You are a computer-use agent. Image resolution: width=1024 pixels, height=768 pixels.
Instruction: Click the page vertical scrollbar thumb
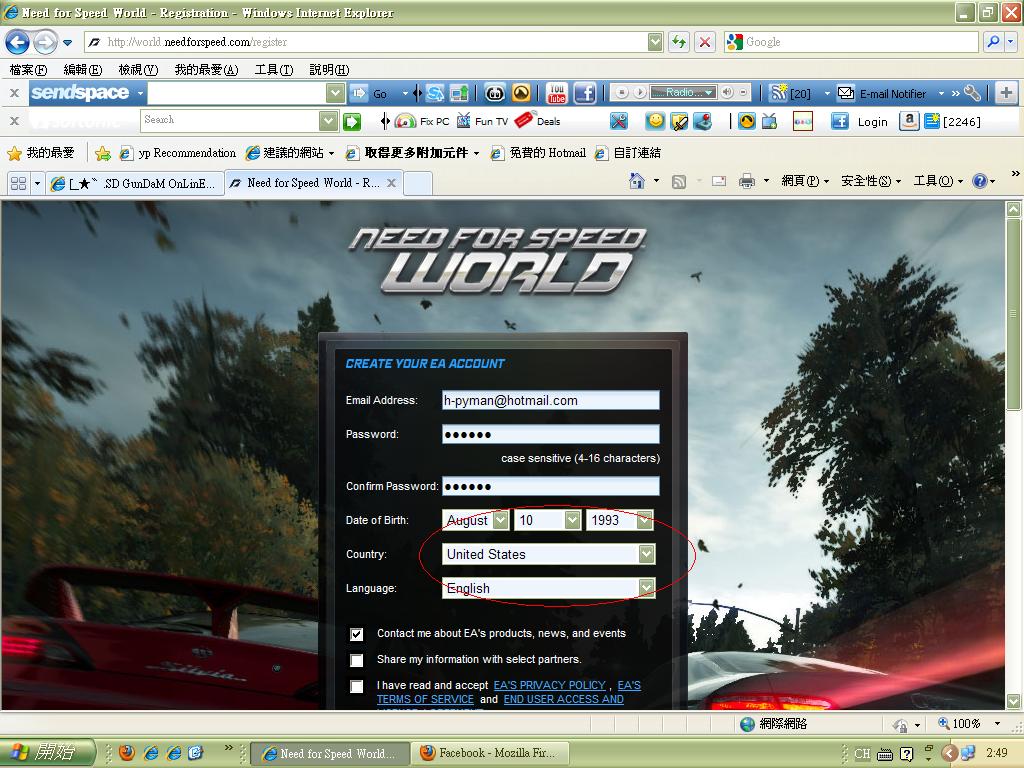1013,314
